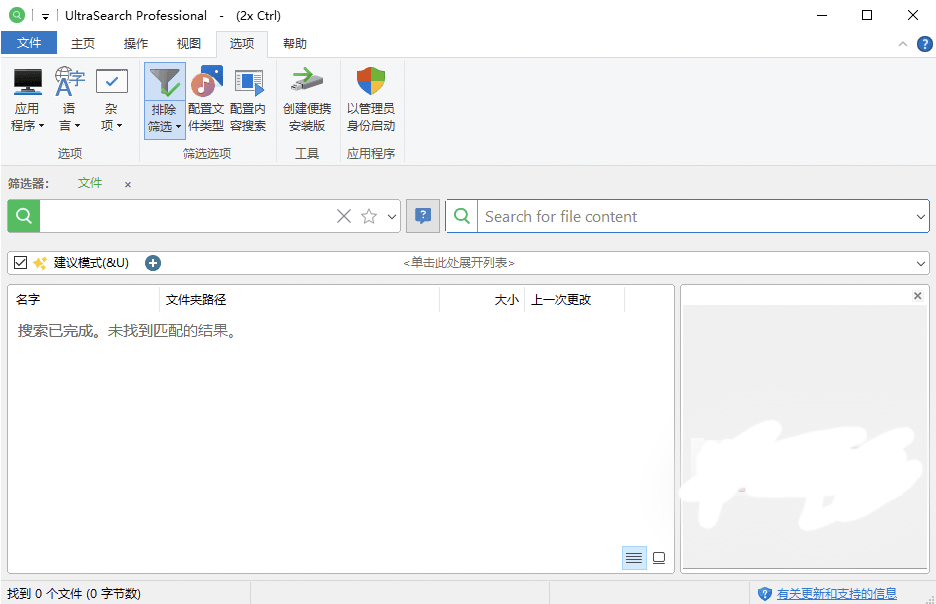Click the search help speech bubble button

(423, 216)
